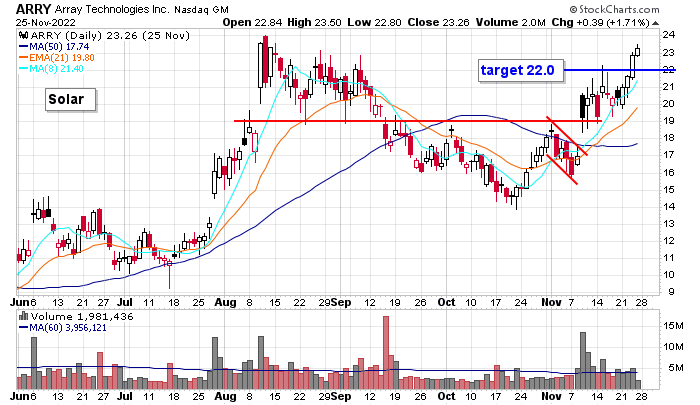The width and height of the screenshot is (700, 405).
Task: Click the MA(8) 21.40 legend text
Action: [56, 69]
